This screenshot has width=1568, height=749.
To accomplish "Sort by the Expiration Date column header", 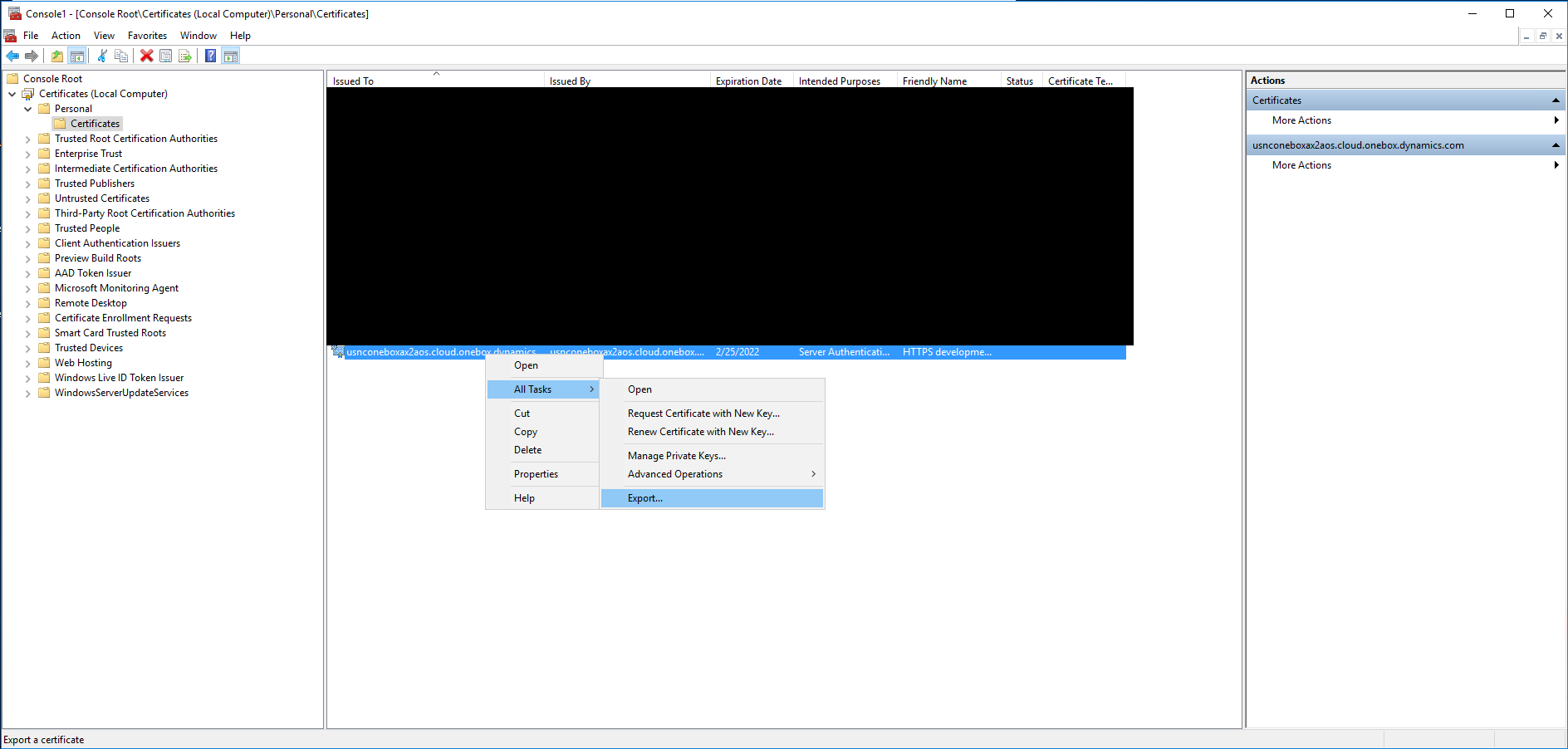I will click(752, 81).
